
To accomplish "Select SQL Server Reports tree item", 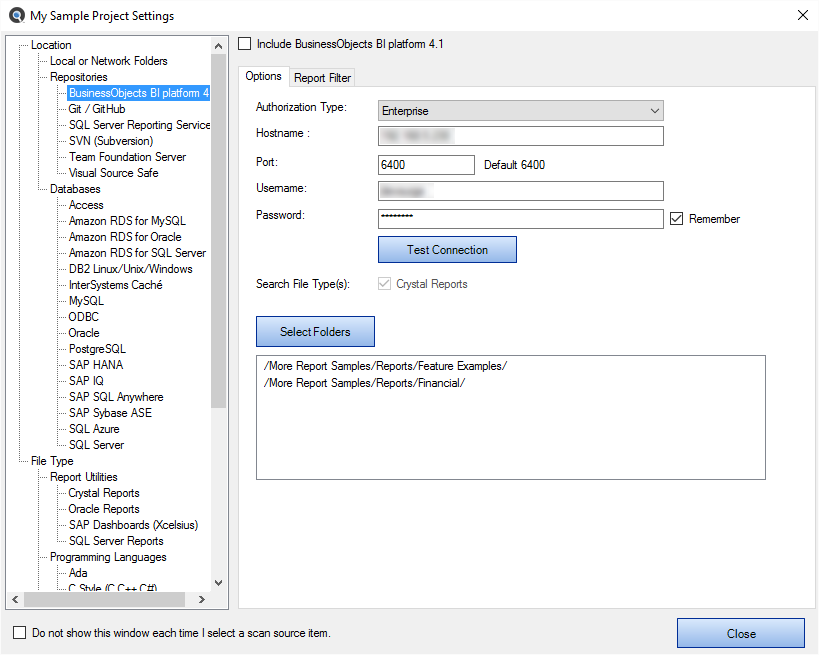I will point(116,541).
